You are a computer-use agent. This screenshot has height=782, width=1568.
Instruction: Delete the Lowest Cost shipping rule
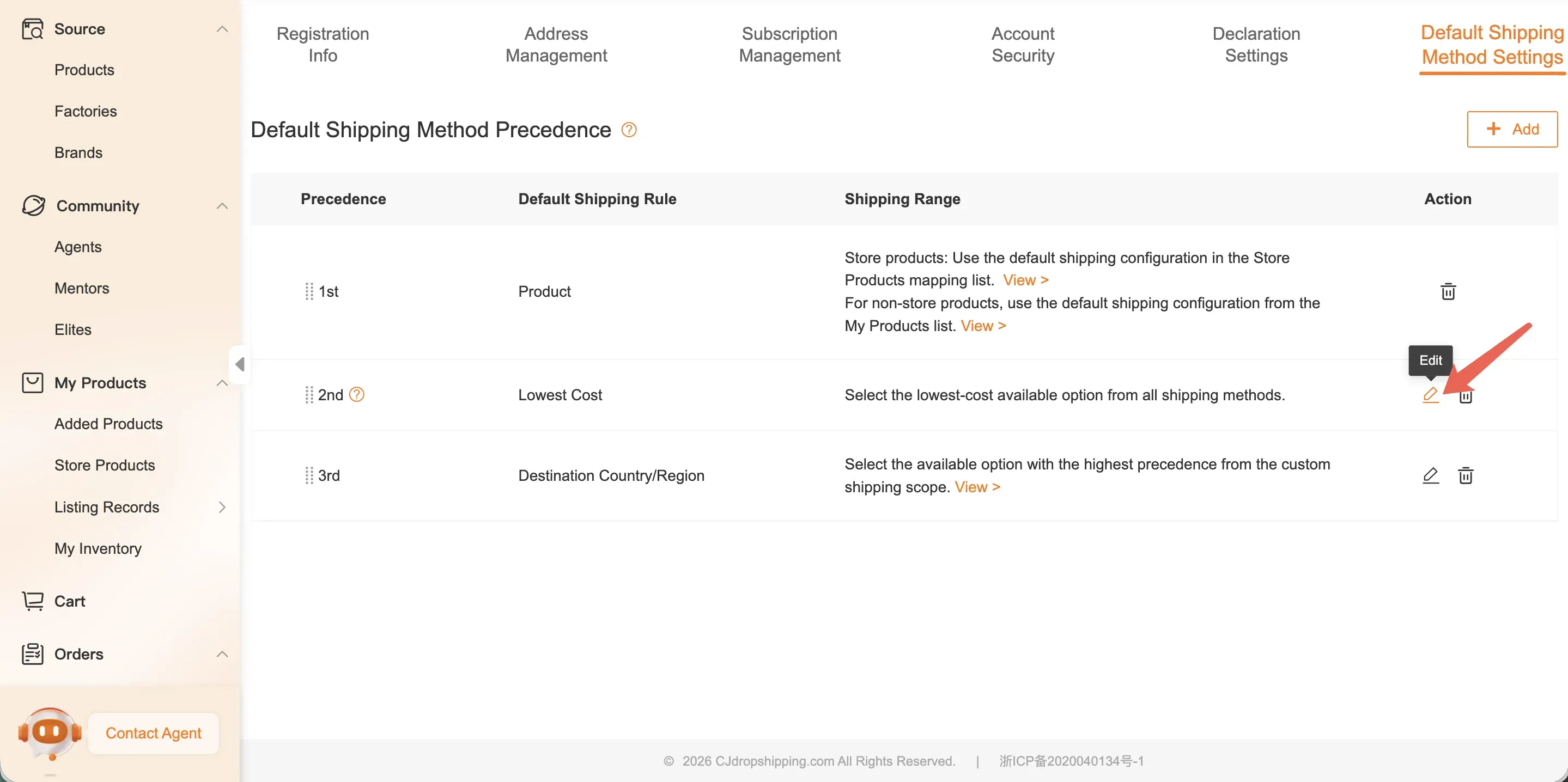point(1466,396)
